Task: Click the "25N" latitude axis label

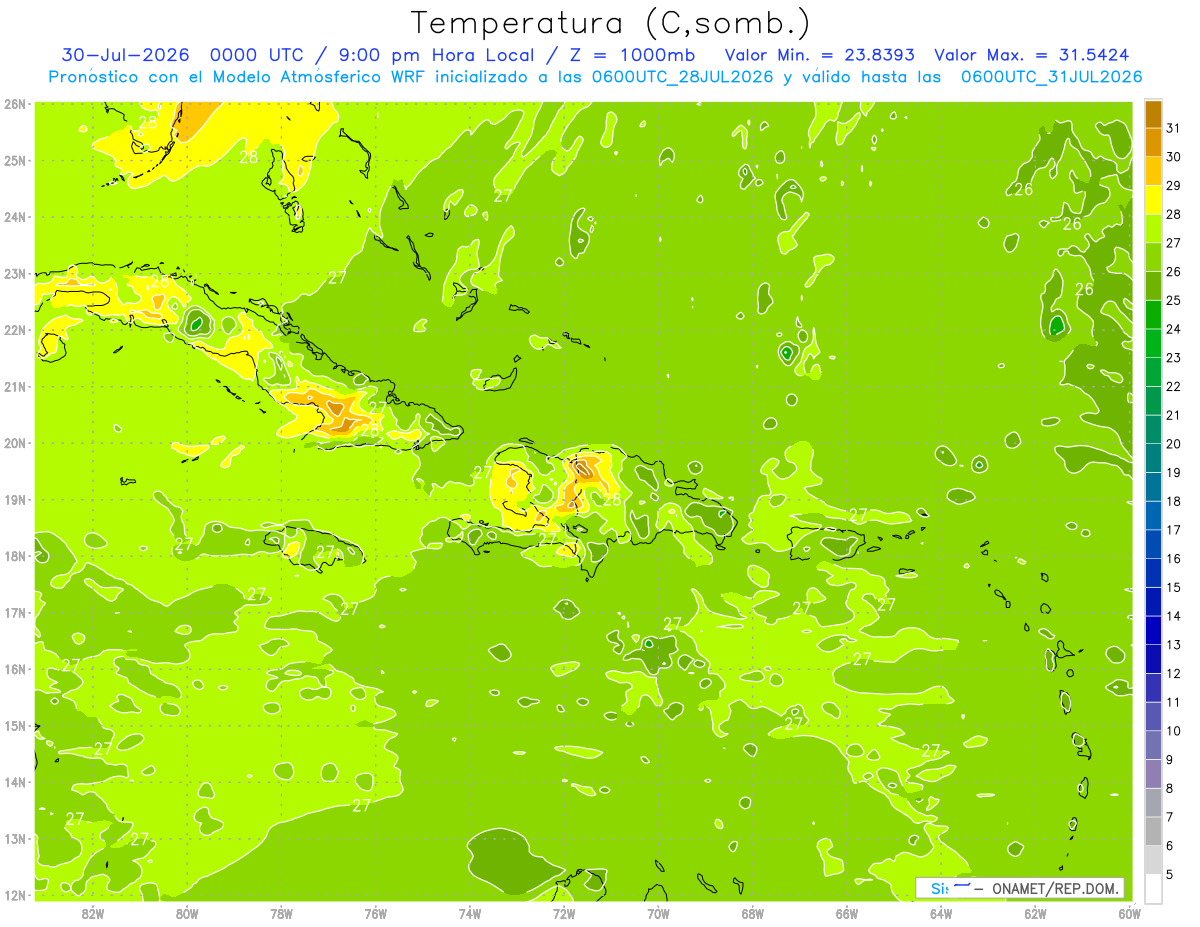Action: [x=14, y=160]
